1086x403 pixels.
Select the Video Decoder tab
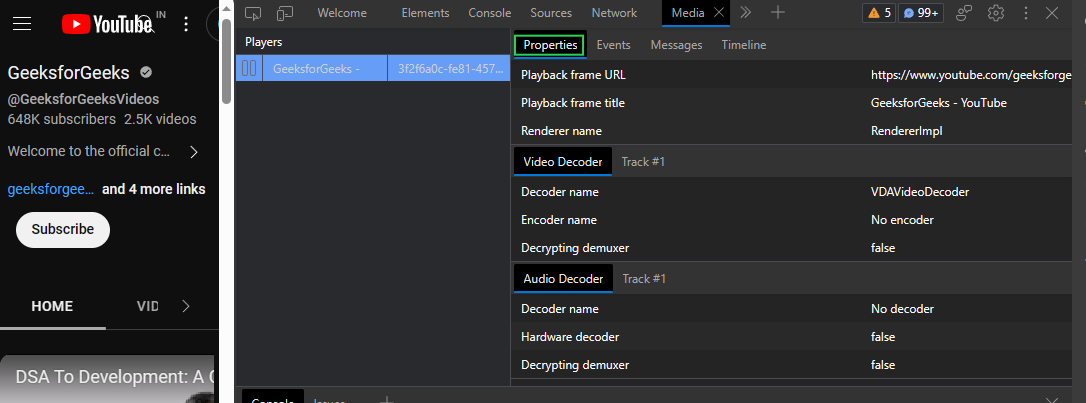(563, 162)
